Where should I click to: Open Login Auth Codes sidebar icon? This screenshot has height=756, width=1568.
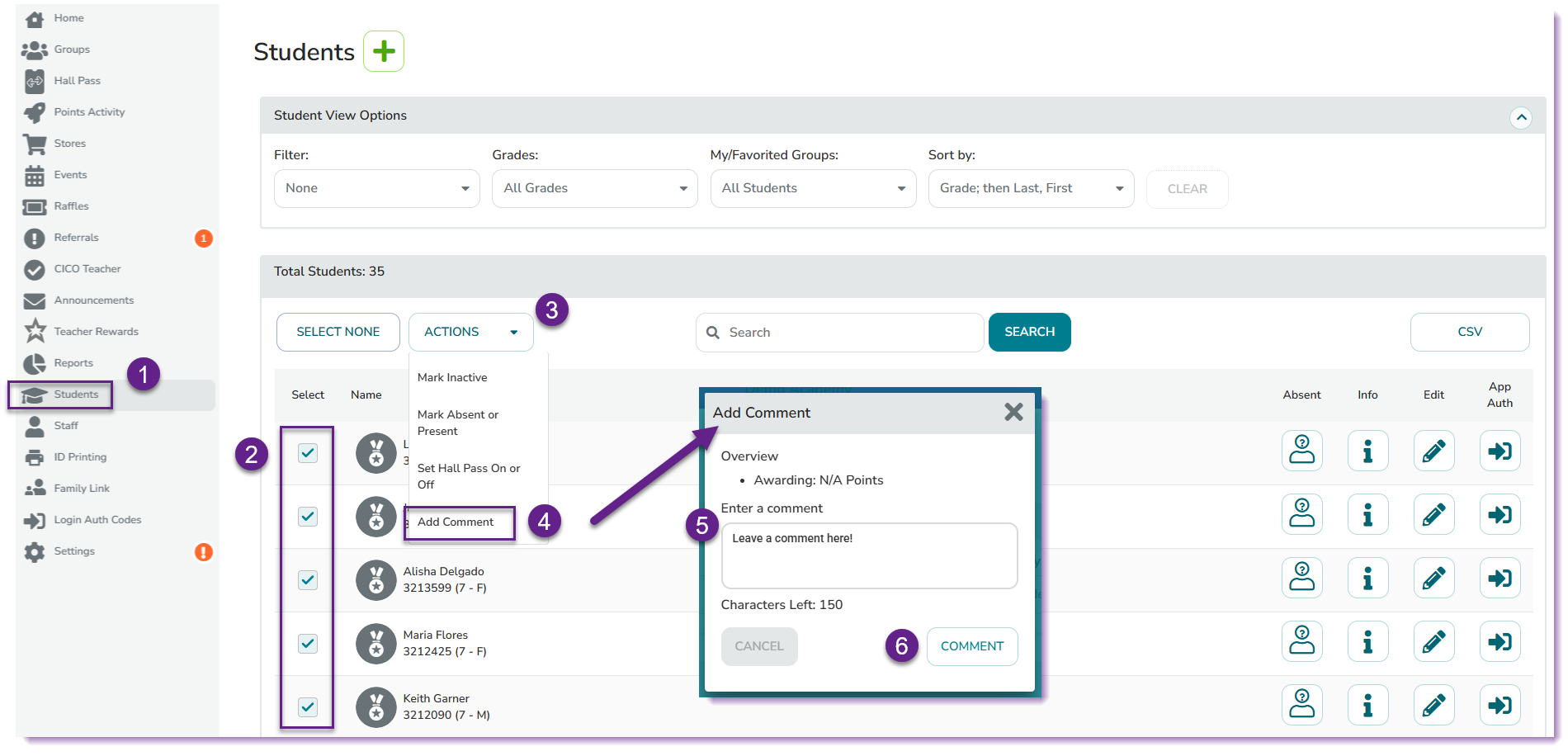click(x=35, y=520)
